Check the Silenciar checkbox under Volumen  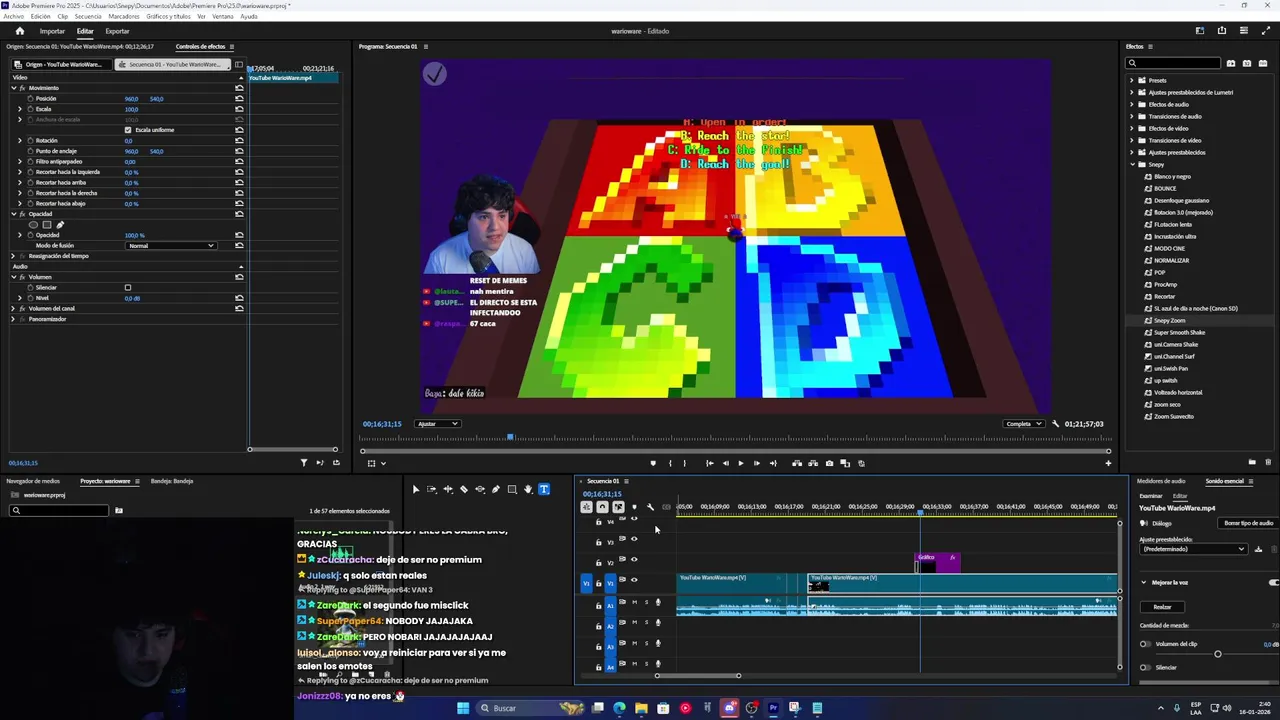pyautogui.click(x=128, y=288)
